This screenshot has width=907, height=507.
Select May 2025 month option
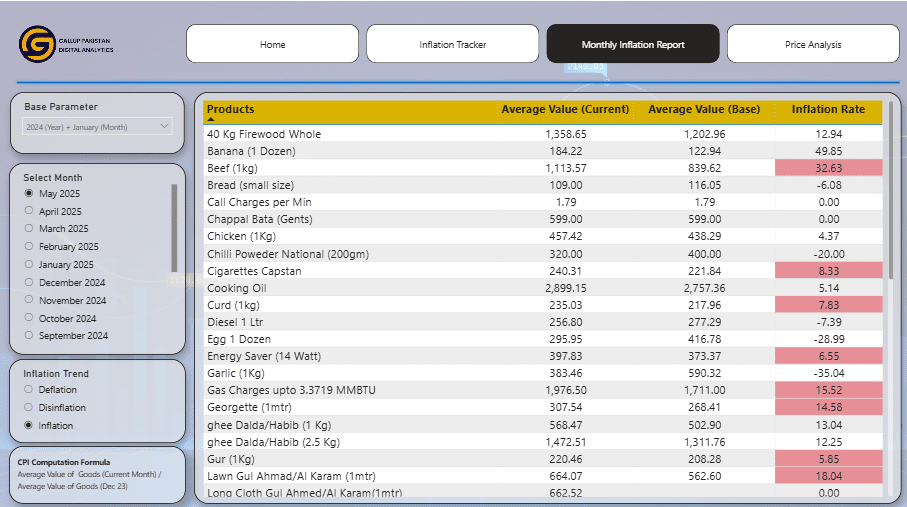[29, 194]
